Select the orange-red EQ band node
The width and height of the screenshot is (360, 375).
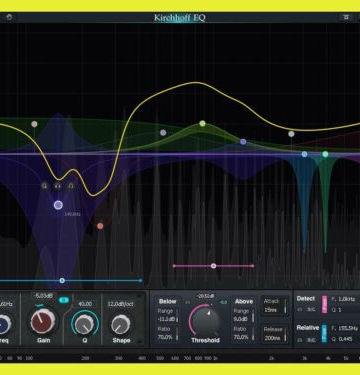(100, 226)
